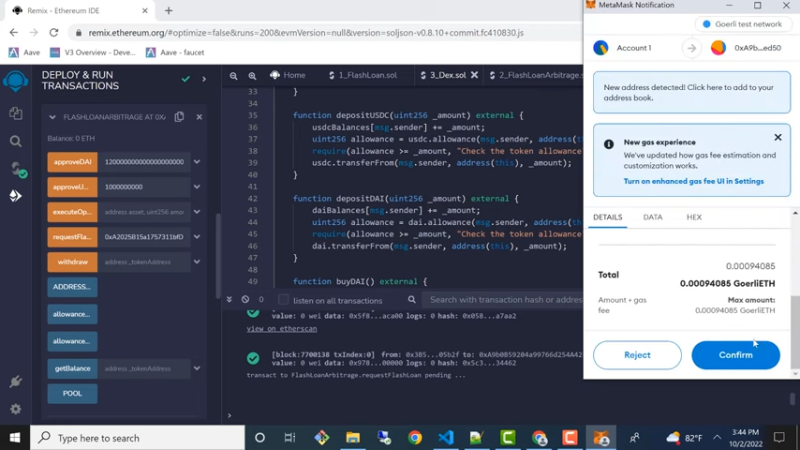
Task: Expand withdraw parameters chevron
Action: pos(197,262)
